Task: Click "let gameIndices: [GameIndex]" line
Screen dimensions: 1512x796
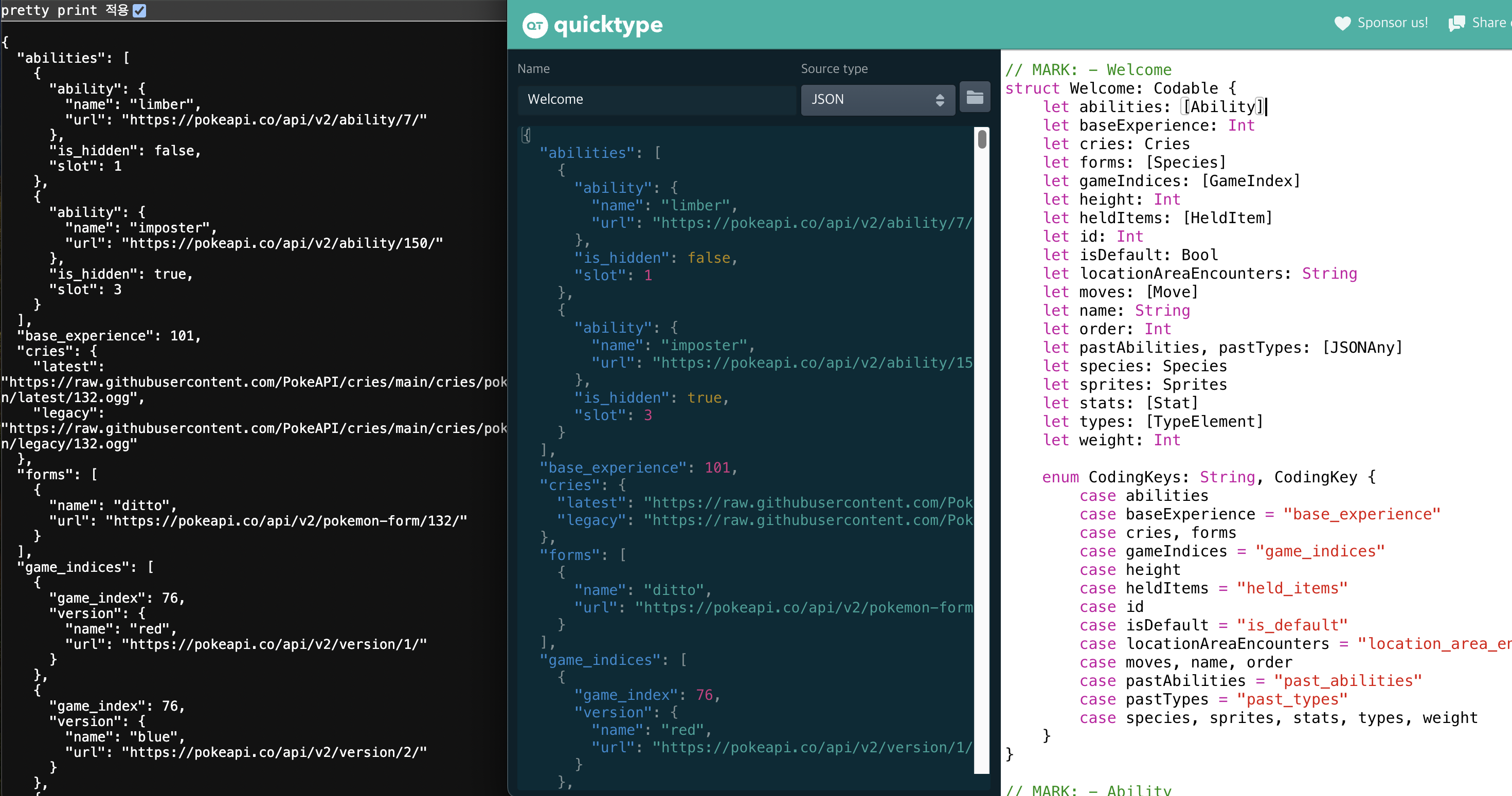Action: coord(1172,181)
